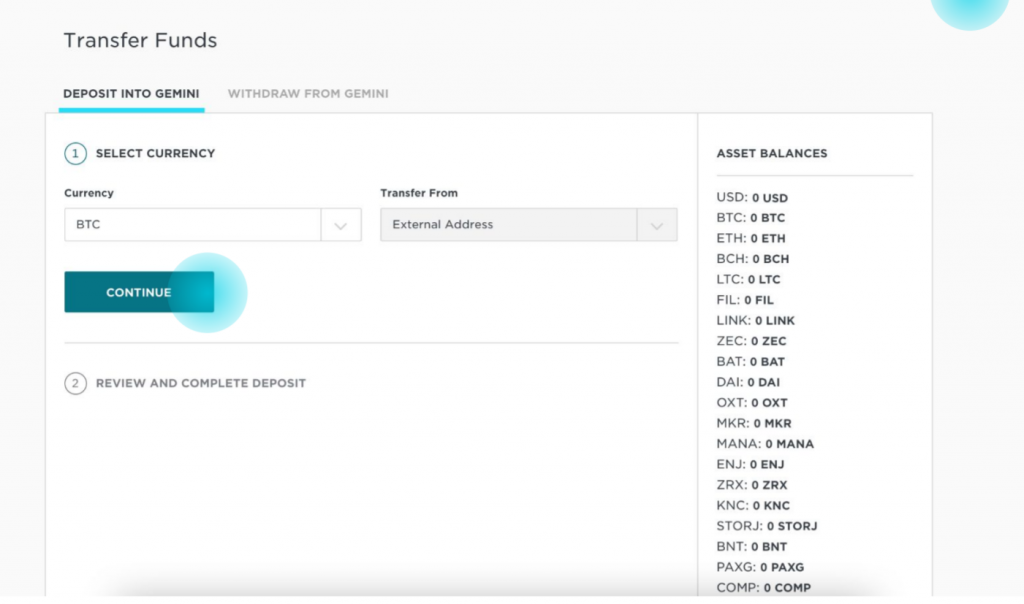1024x604 pixels.
Task: Click the Continue button
Action: click(139, 292)
